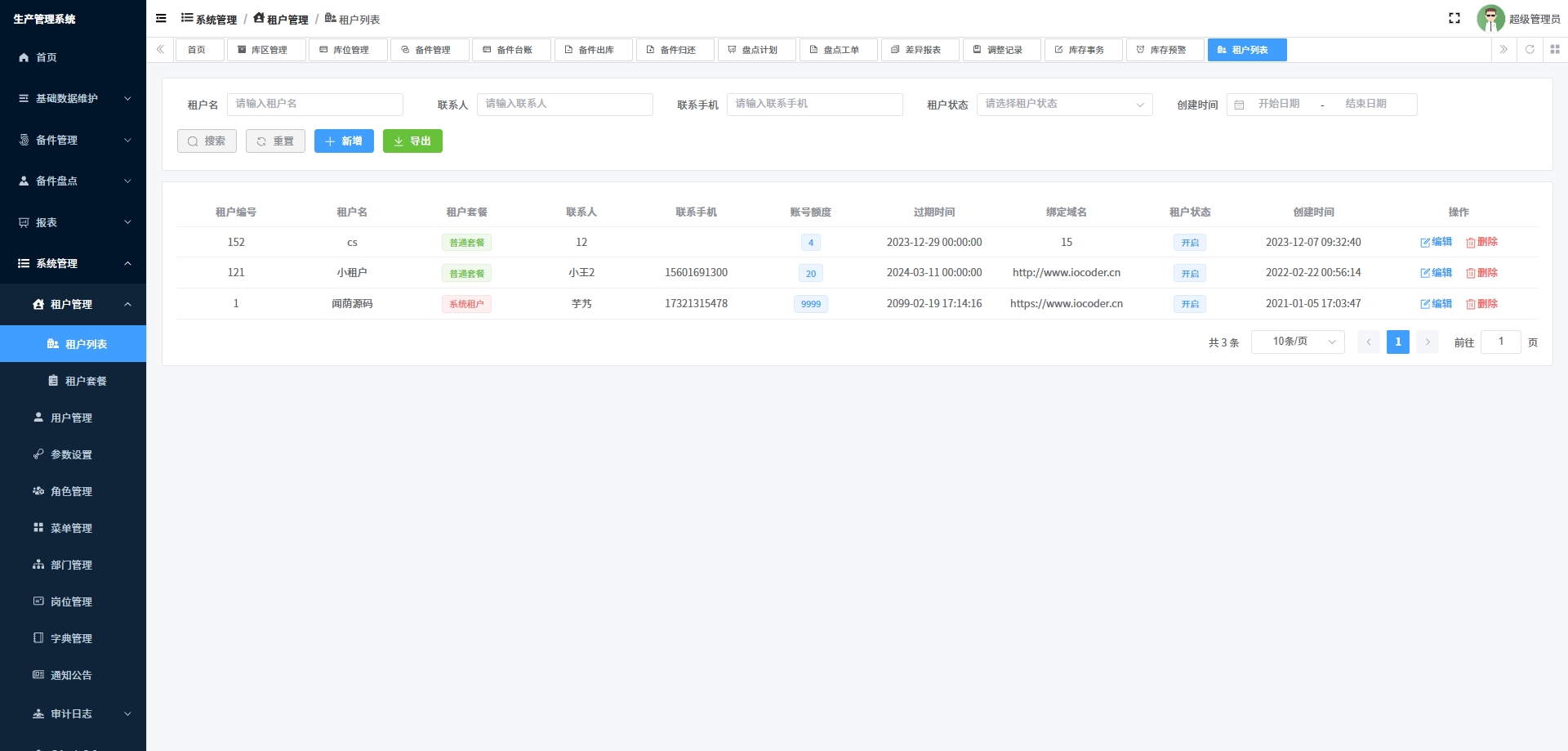Focus the 租户名 input field
Screen dimensions: 1568x751
tap(315, 105)
